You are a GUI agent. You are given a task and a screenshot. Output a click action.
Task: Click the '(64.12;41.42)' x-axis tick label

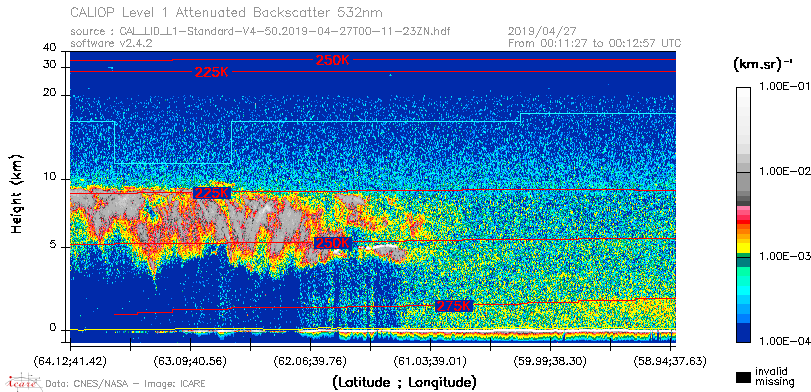[70, 362]
